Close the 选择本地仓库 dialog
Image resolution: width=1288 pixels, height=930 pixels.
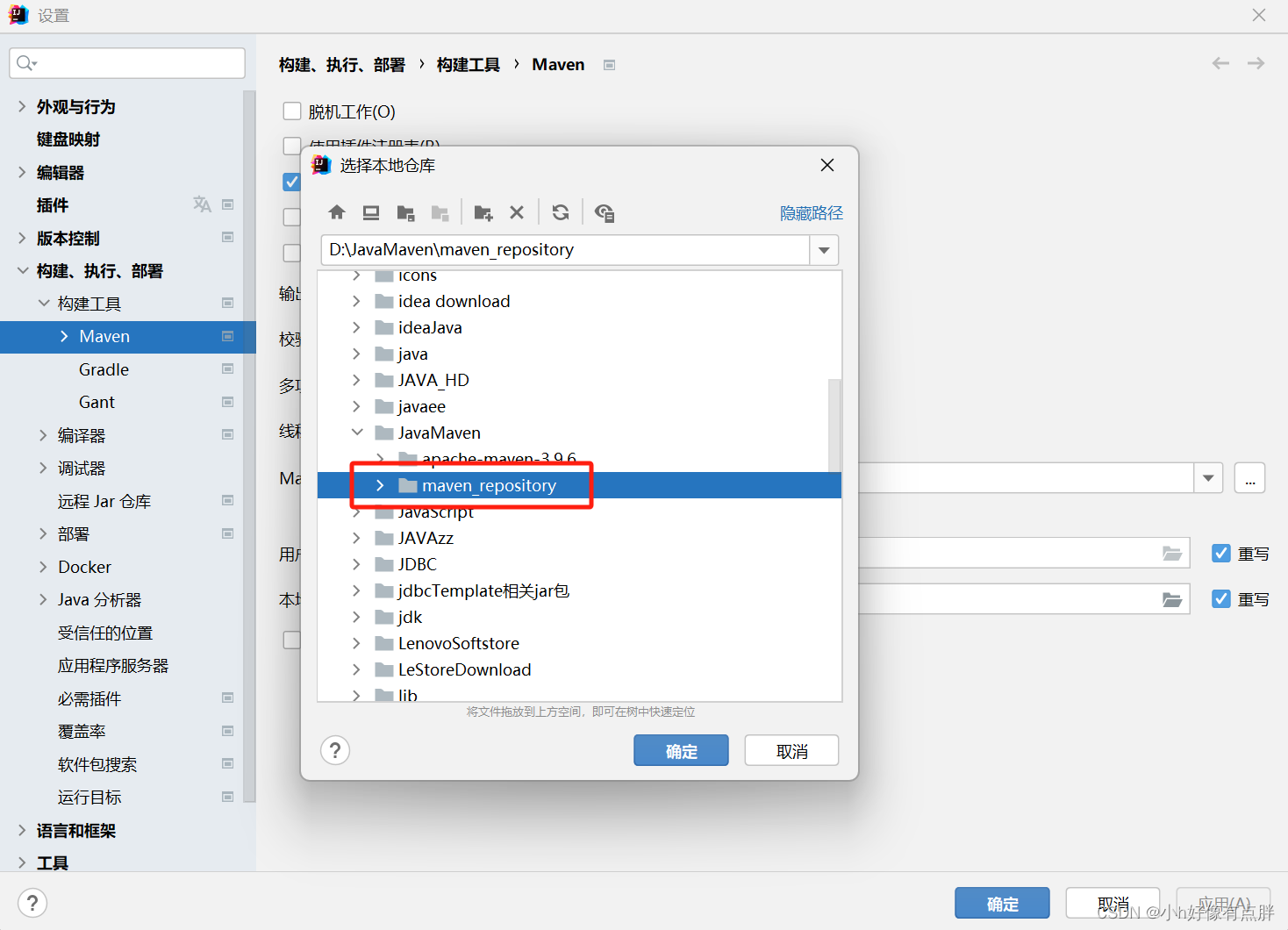[x=826, y=165]
